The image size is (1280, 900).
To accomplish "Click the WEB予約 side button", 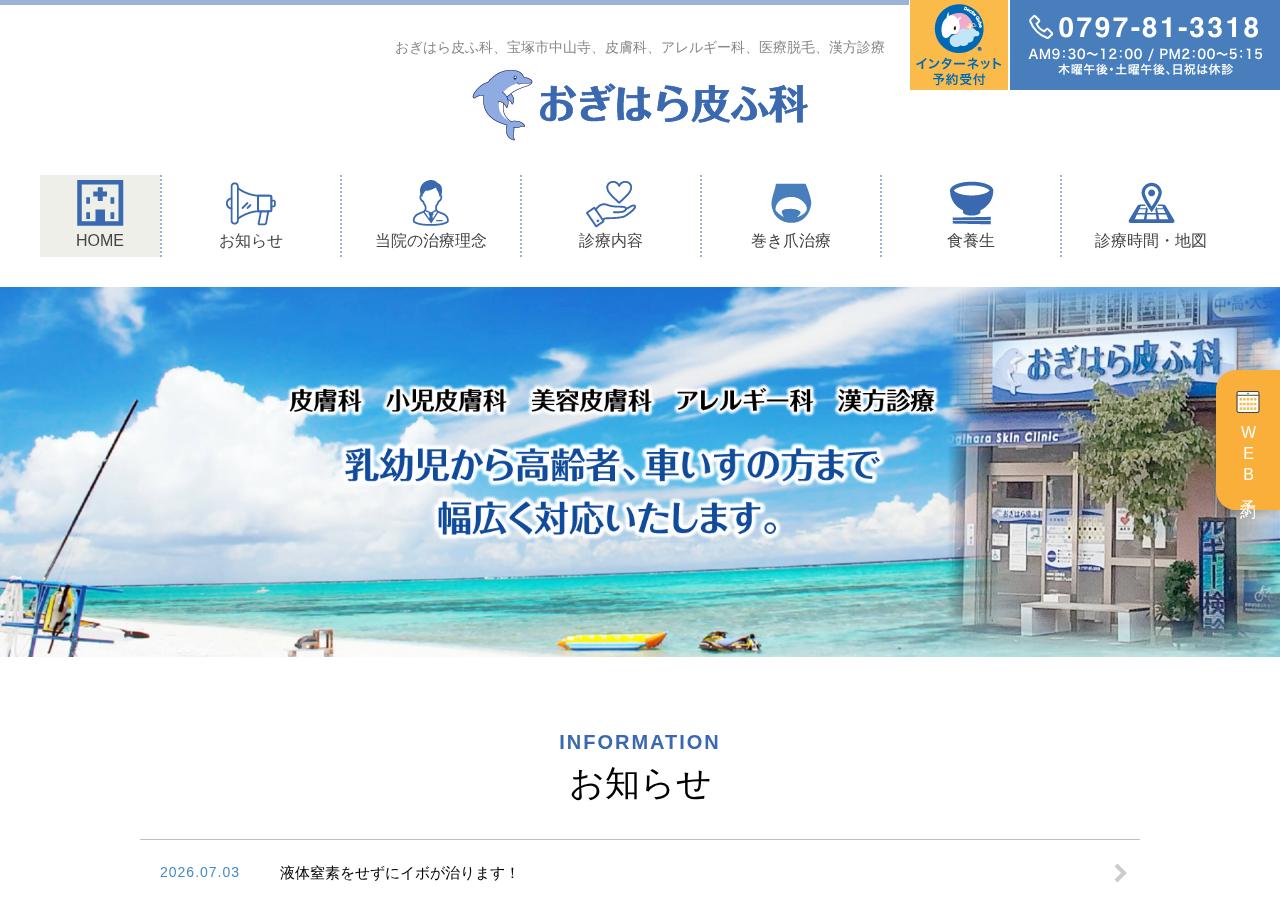I will coord(1248,440).
